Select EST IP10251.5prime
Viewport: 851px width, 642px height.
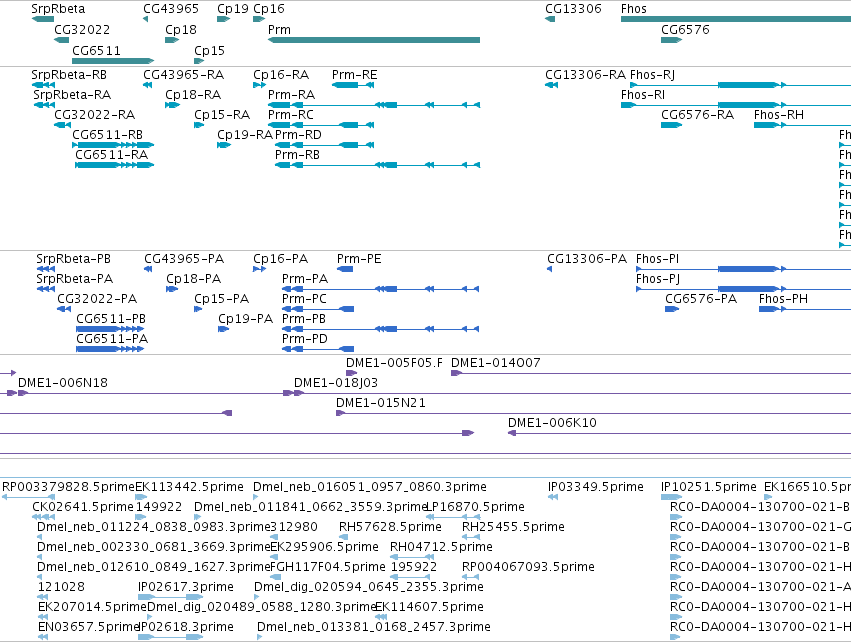point(709,487)
